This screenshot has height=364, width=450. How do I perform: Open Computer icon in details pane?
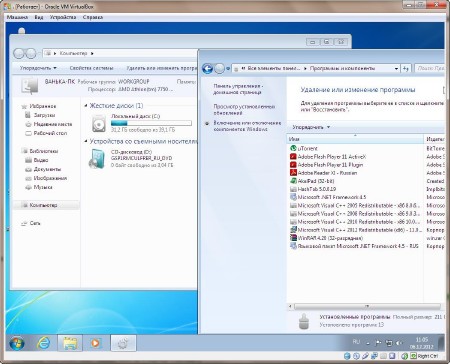[30, 86]
